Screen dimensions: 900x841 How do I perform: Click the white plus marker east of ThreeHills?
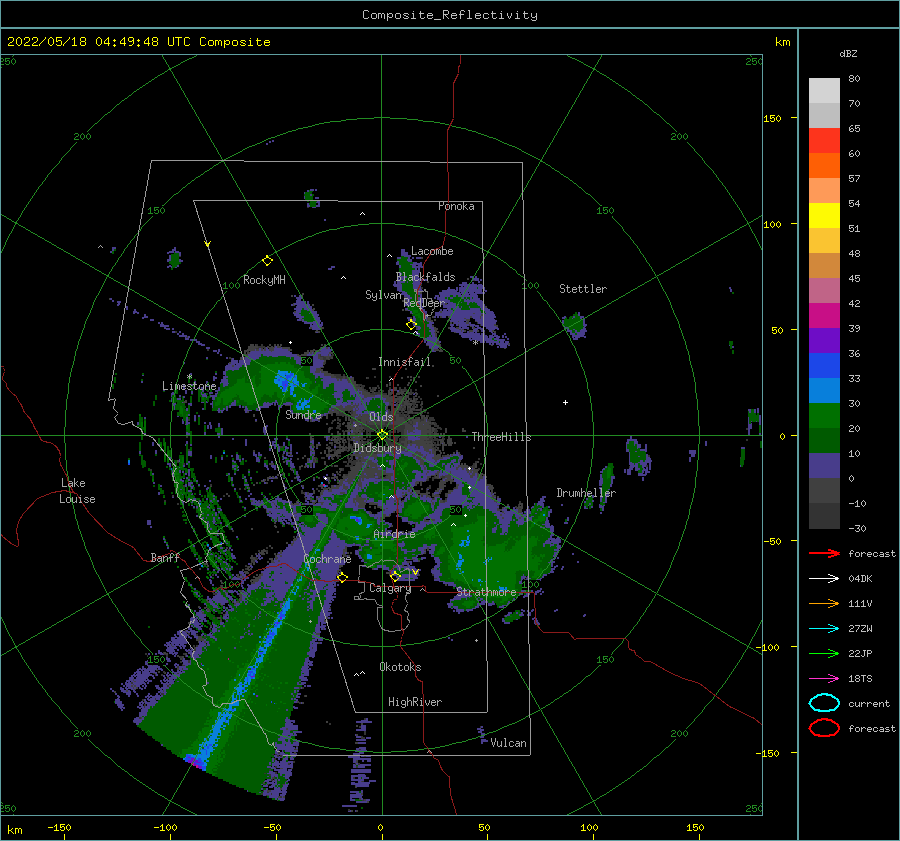point(565,402)
